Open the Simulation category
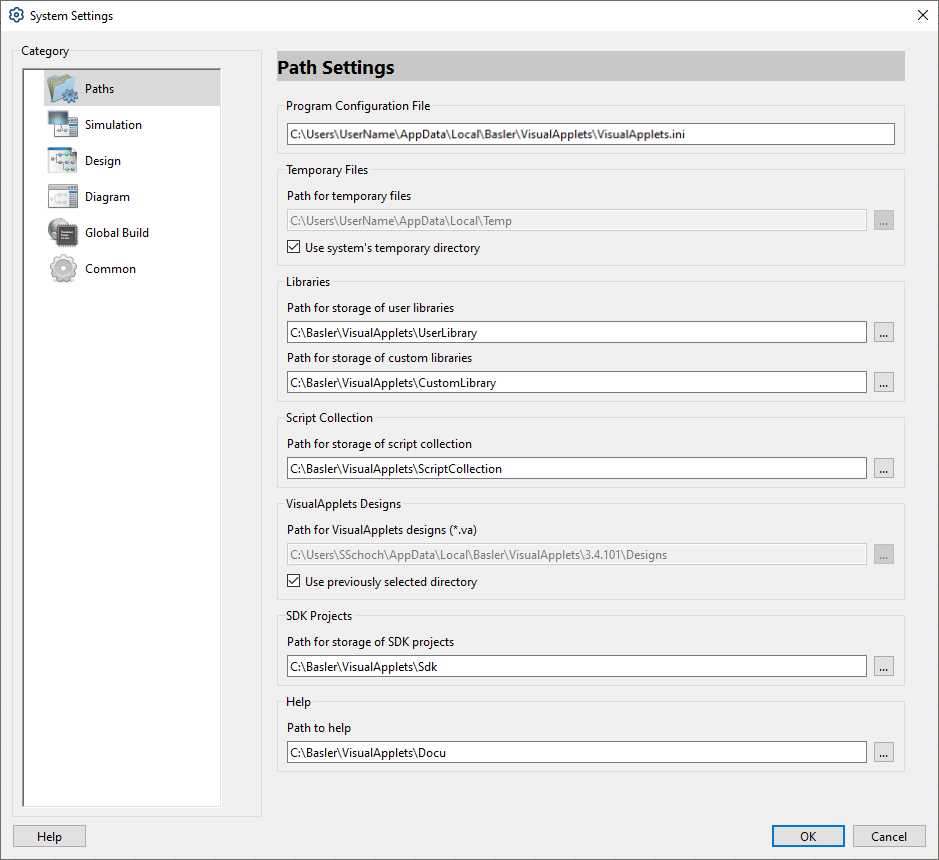 point(113,125)
